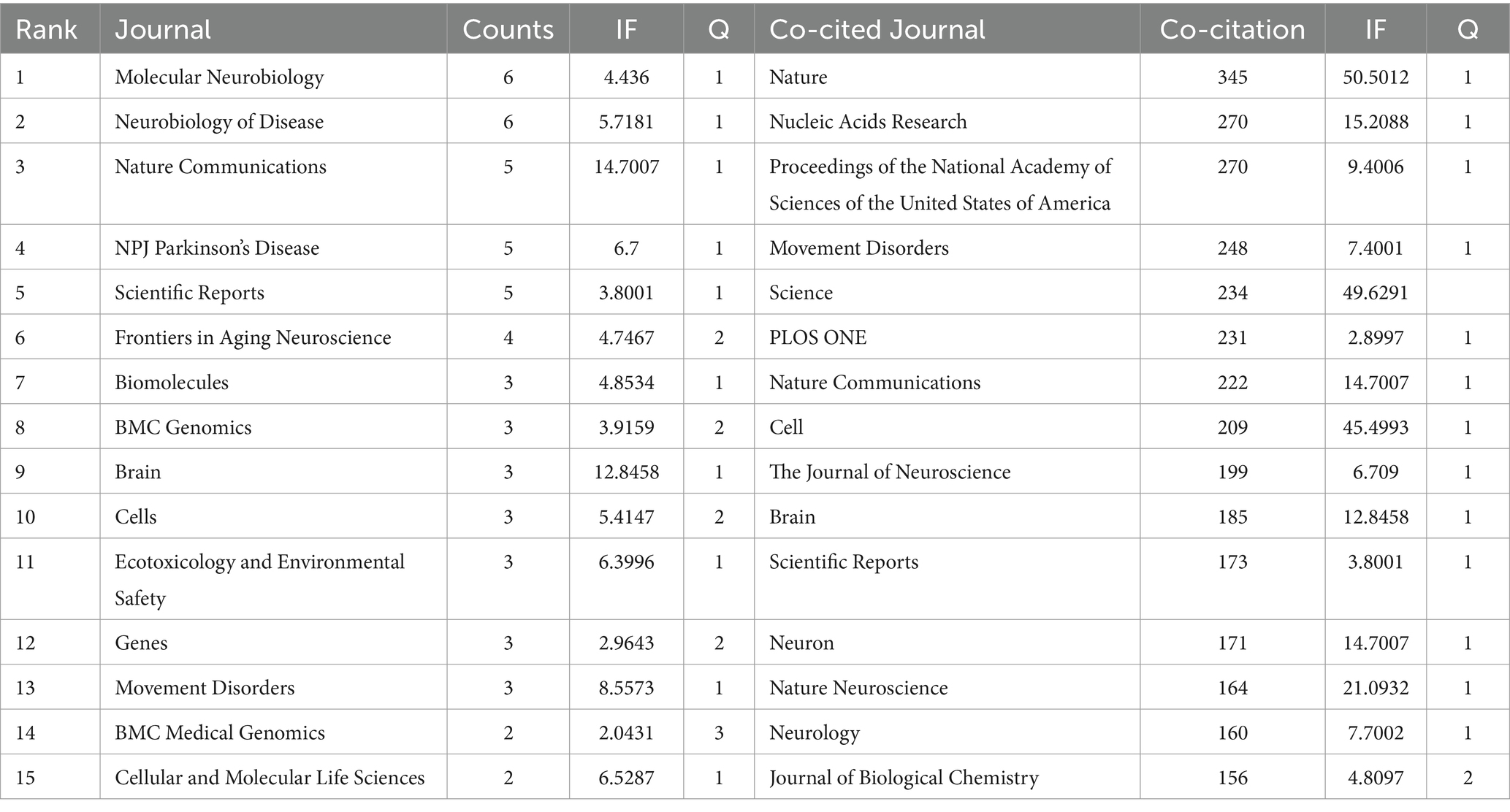Click co-citation value 171
Screen dimensions: 1510x812
pyautogui.click(x=1232, y=643)
